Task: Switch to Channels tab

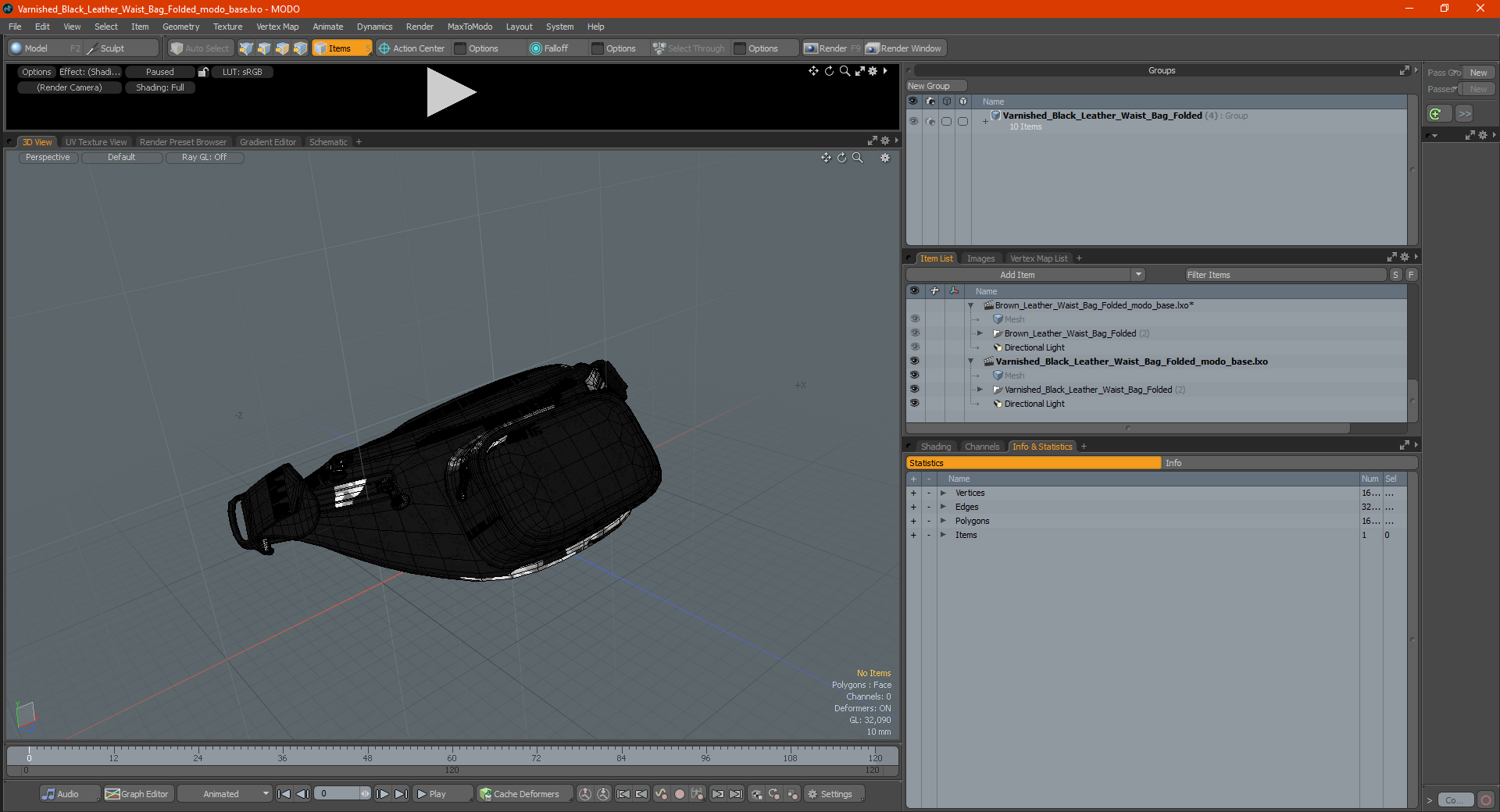Action: coord(982,447)
